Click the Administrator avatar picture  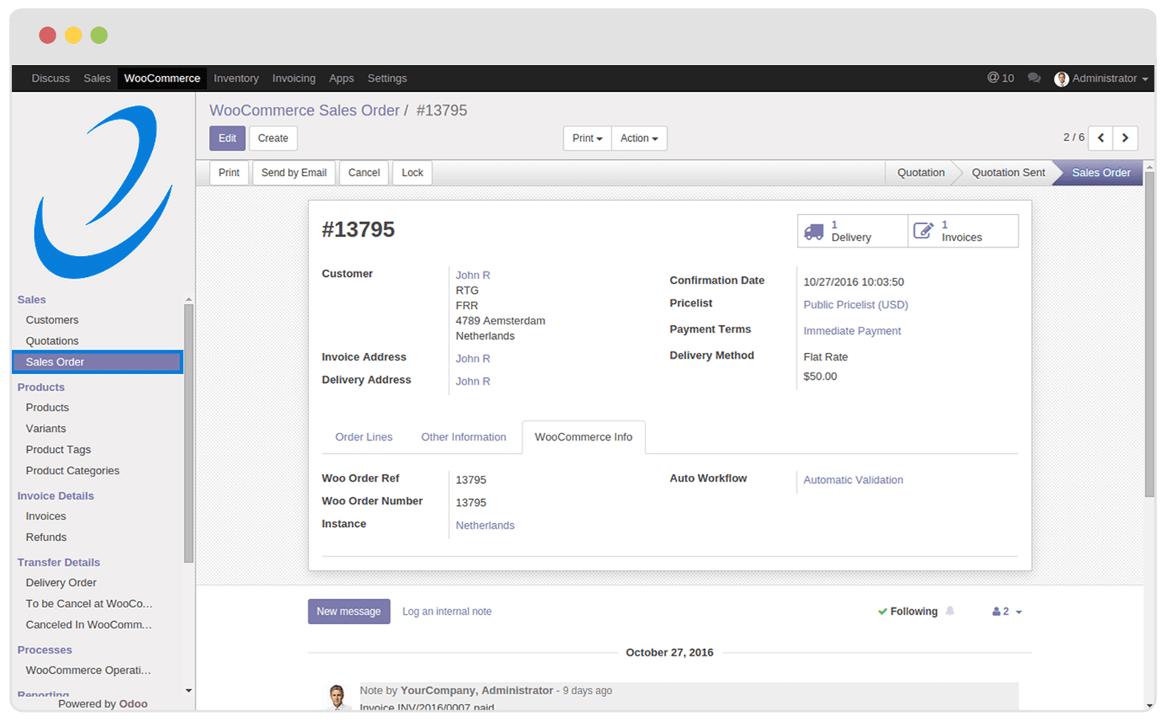(x=1061, y=78)
